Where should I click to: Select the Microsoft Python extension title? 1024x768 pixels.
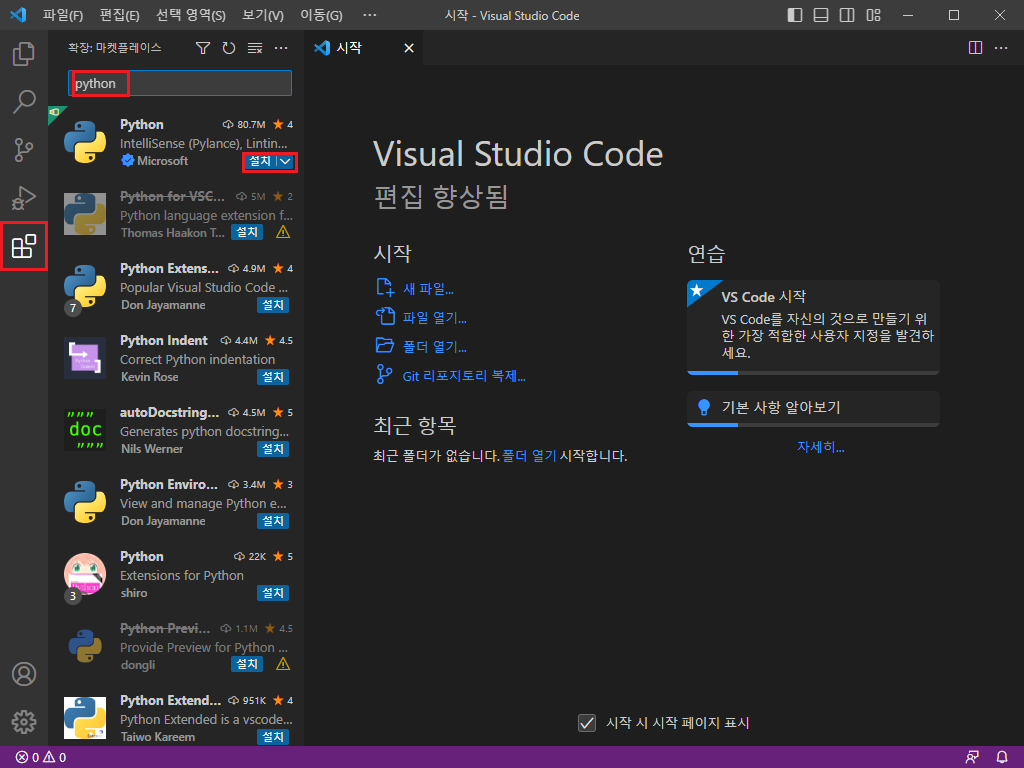pos(142,125)
